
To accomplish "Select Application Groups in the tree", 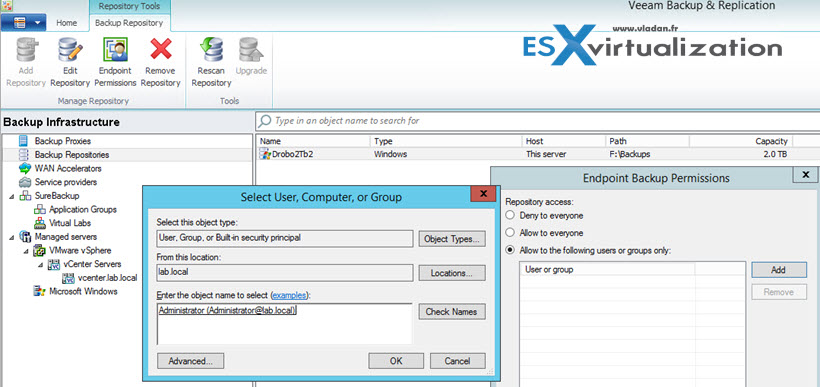I will coord(83,209).
